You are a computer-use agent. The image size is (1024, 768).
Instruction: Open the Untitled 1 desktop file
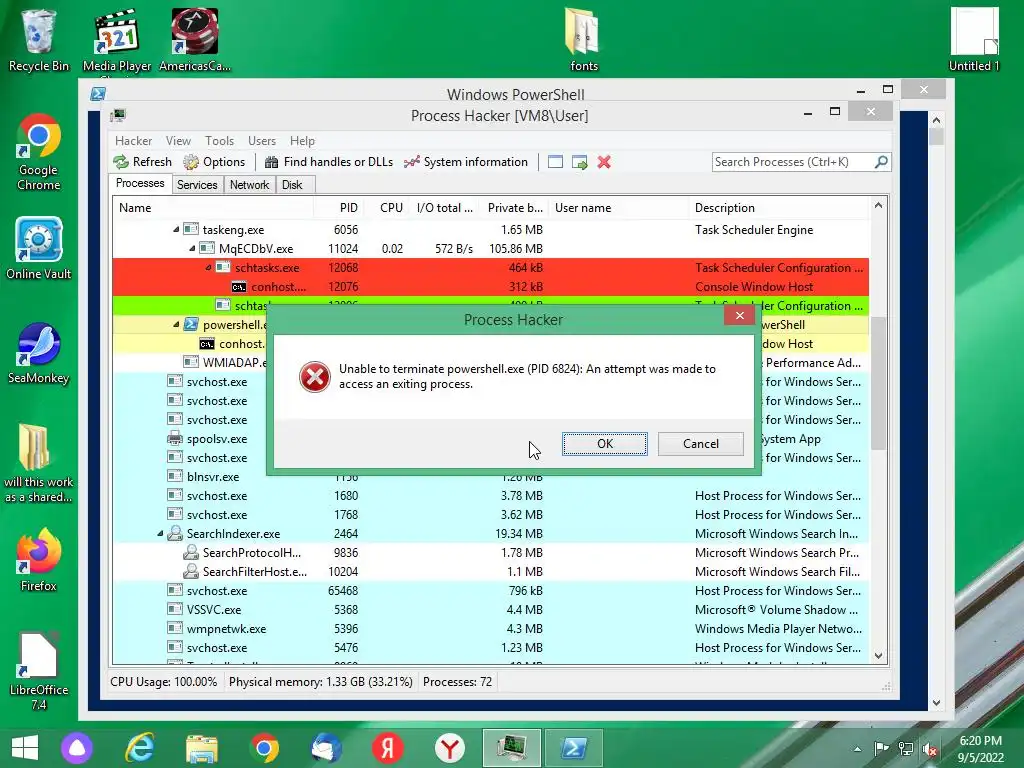coord(974,40)
